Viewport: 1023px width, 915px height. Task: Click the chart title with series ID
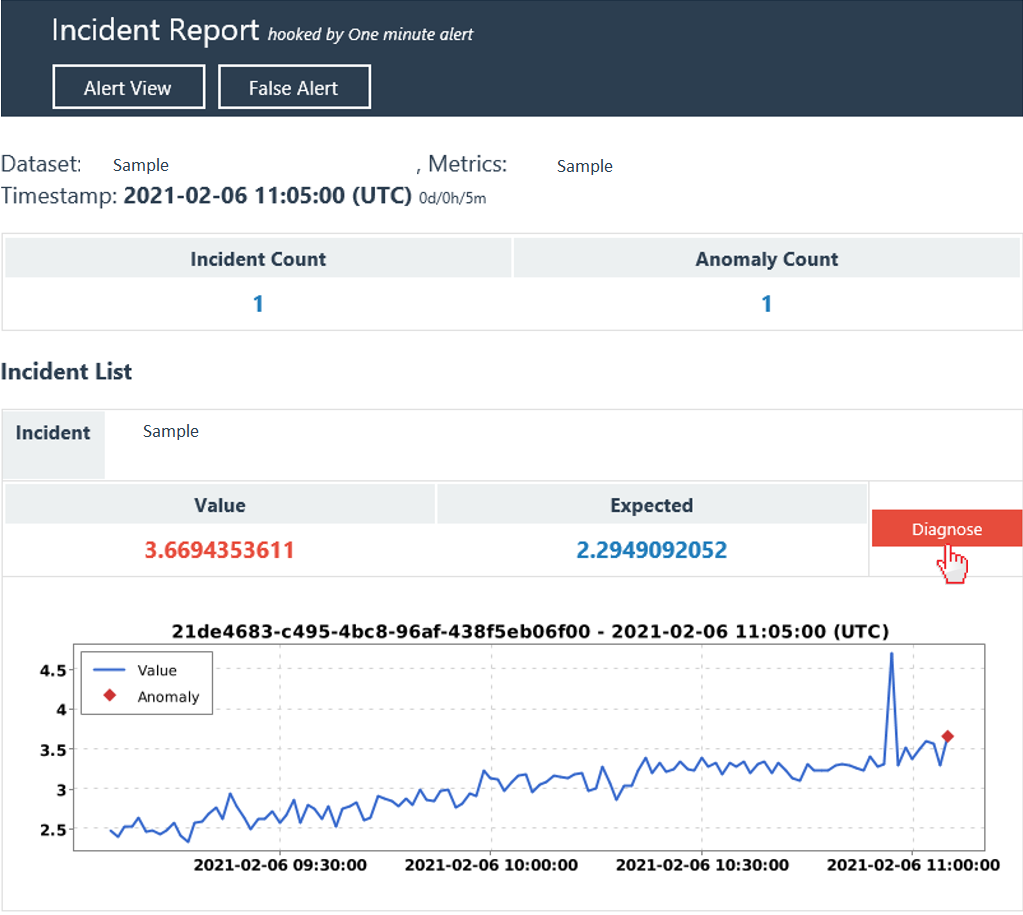point(530,632)
